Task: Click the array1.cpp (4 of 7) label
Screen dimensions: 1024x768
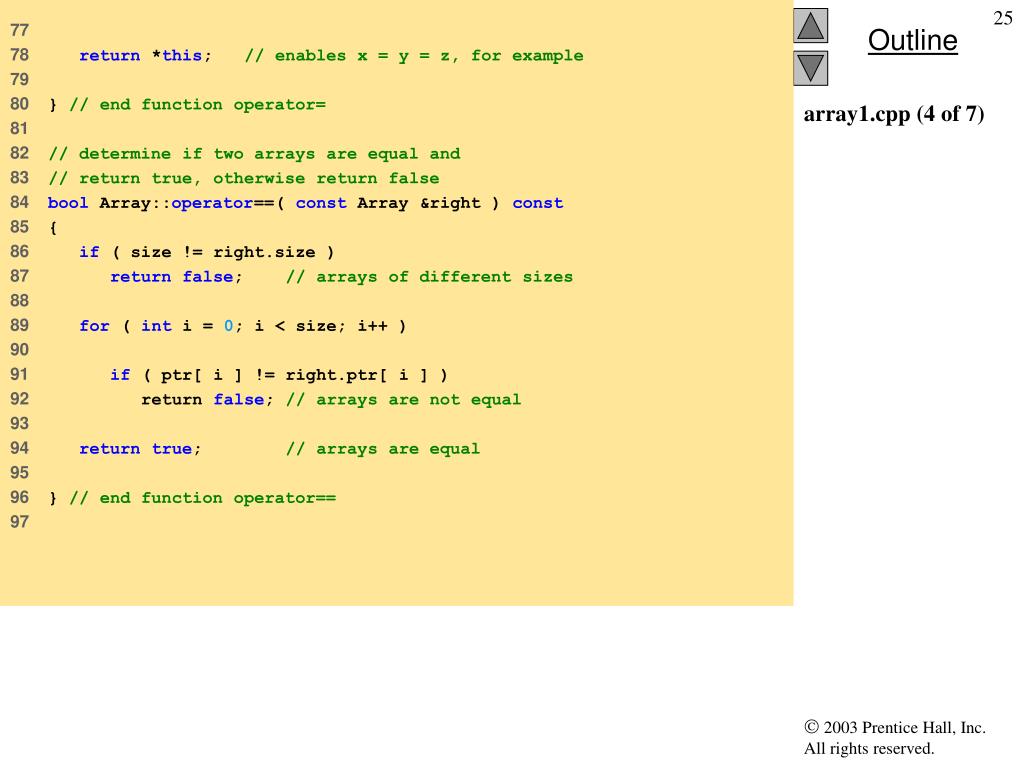Action: [894, 114]
